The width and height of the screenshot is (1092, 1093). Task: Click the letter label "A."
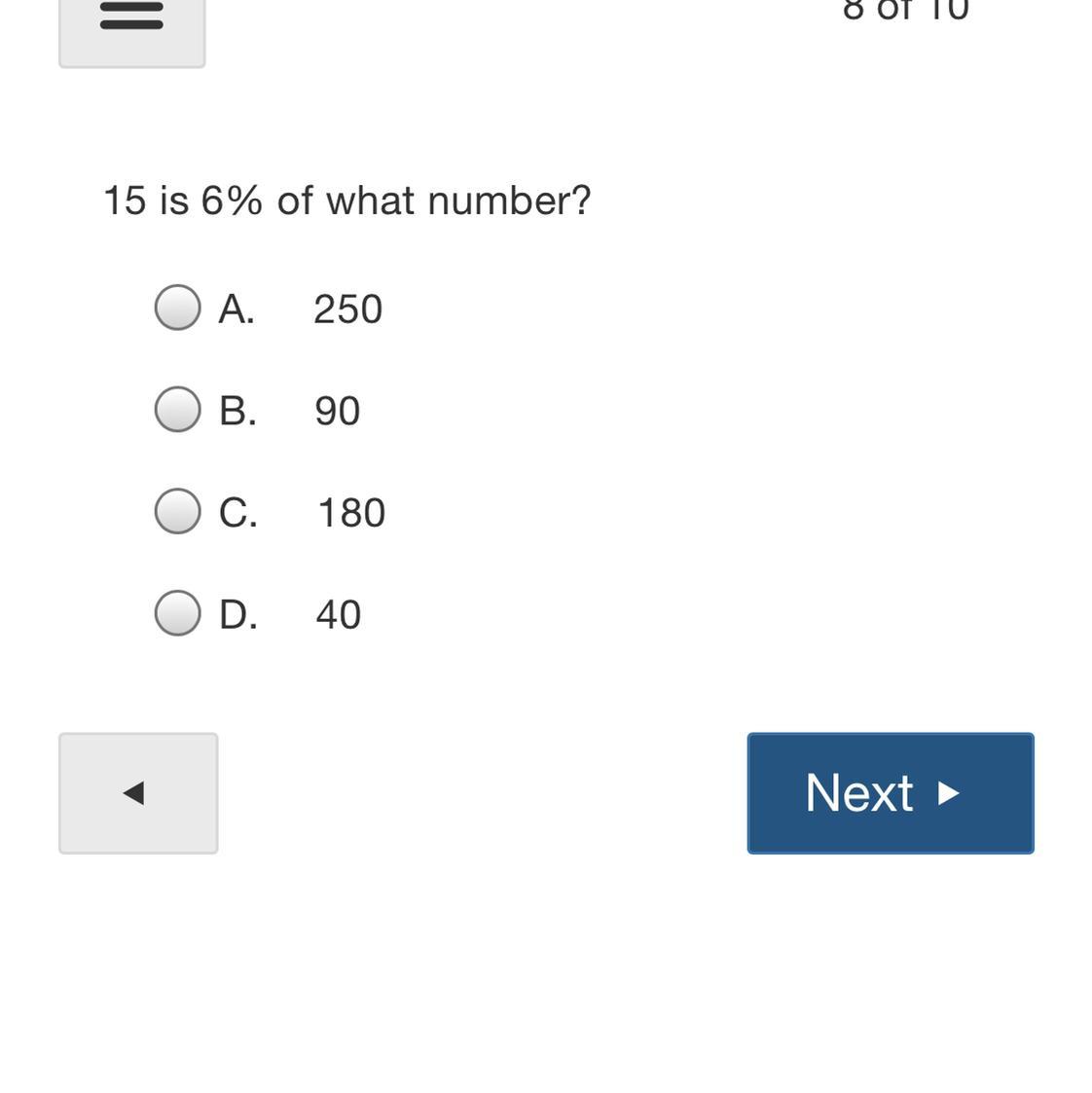click(237, 310)
